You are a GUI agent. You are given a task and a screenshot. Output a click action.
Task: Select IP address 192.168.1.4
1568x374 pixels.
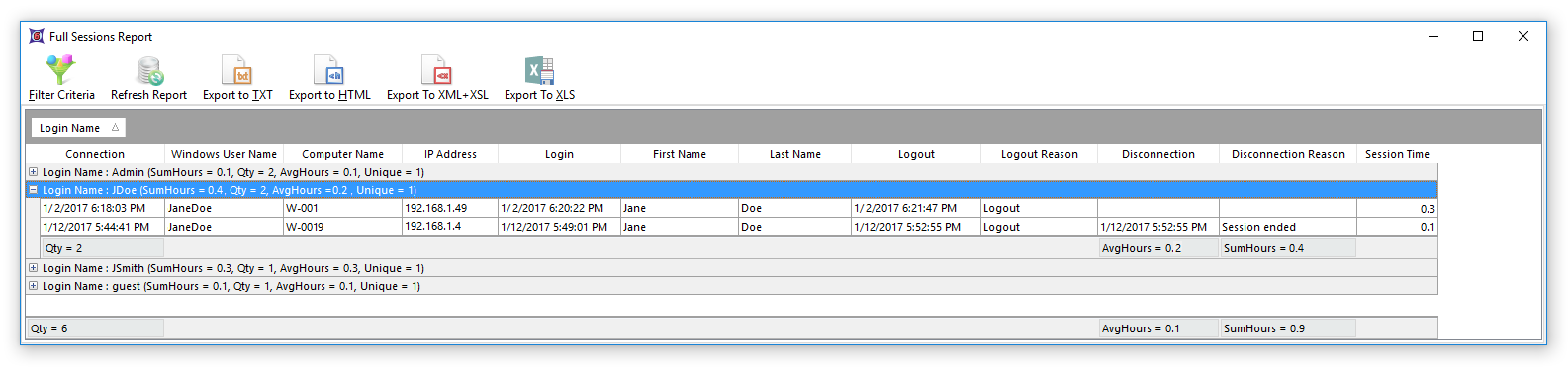tap(450, 227)
